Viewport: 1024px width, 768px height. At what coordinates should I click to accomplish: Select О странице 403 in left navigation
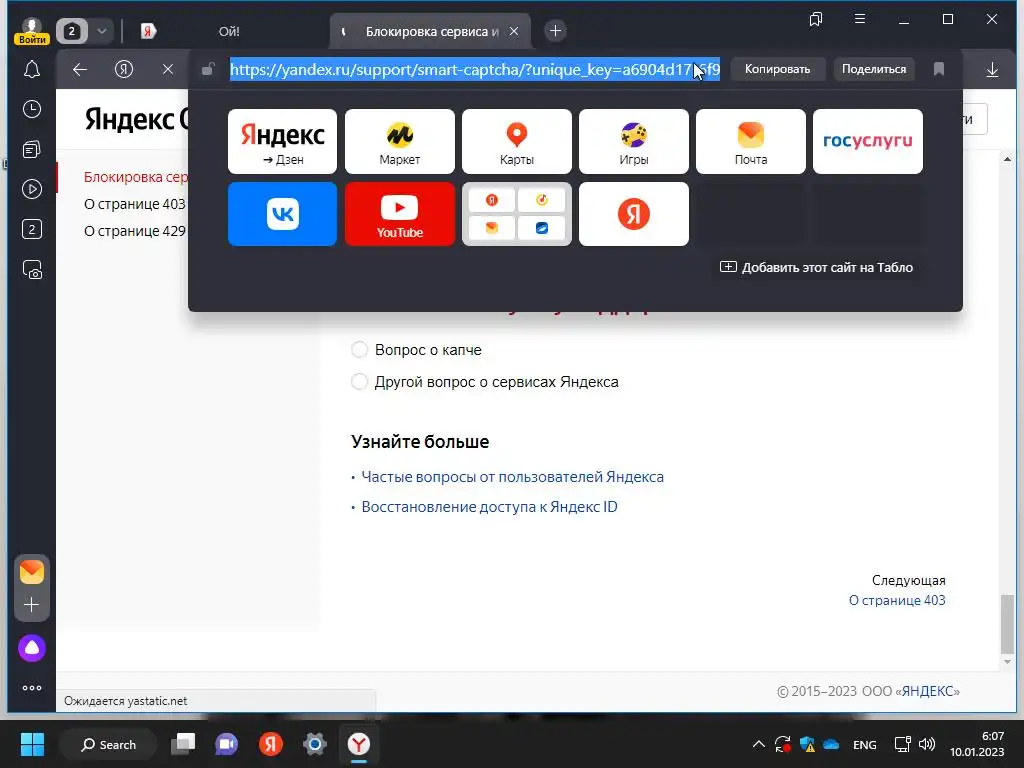(135, 204)
